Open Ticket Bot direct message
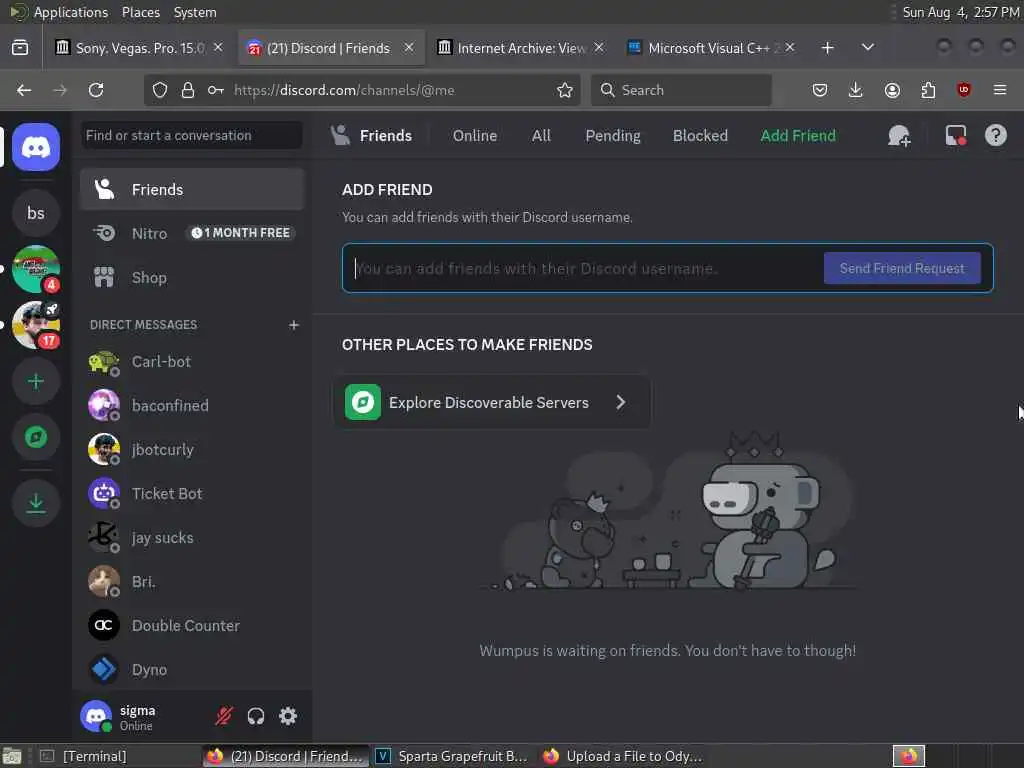Screen dimensions: 1024x768 [193, 494]
